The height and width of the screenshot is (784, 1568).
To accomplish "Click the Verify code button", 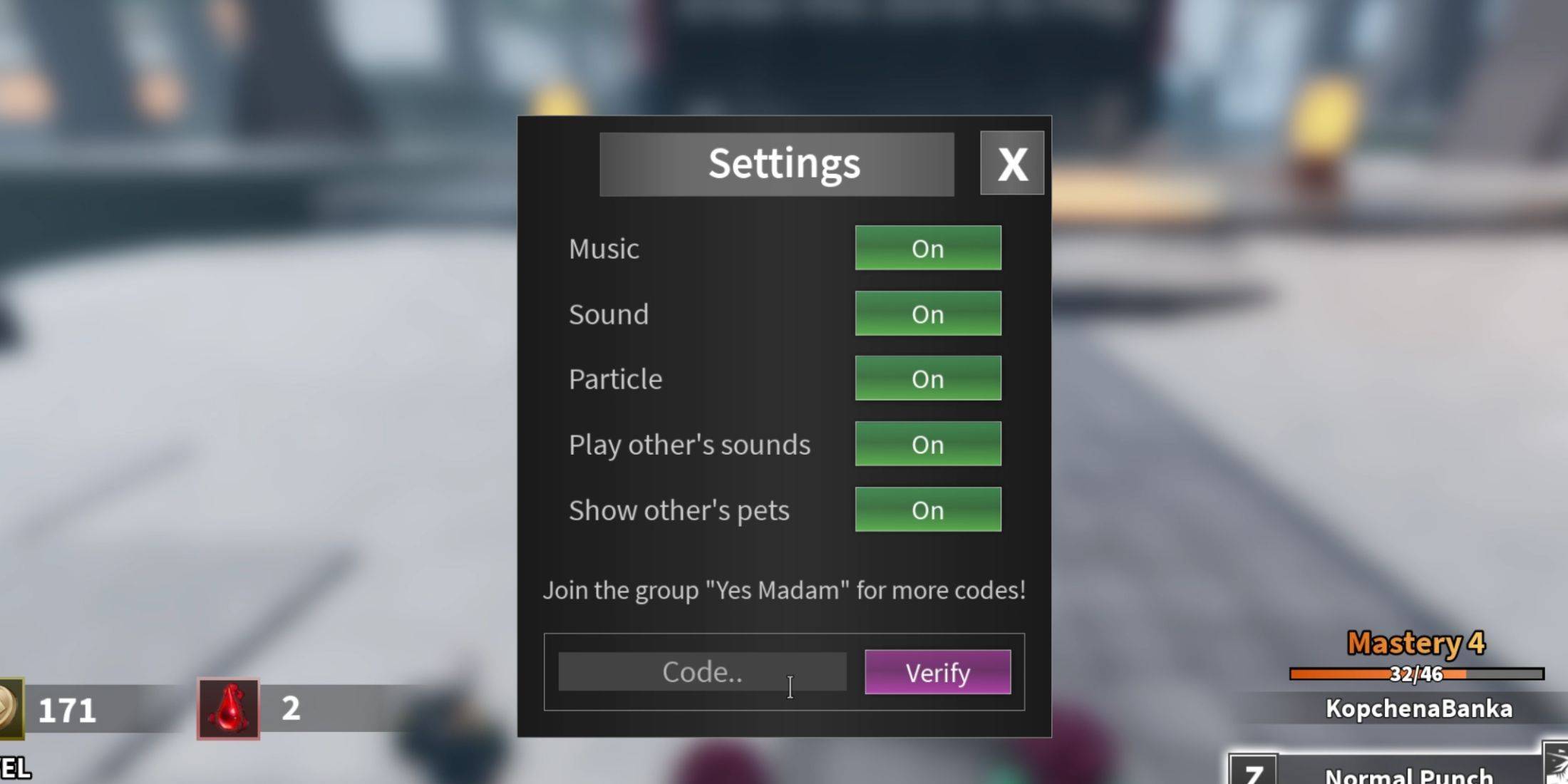I will coord(937,672).
